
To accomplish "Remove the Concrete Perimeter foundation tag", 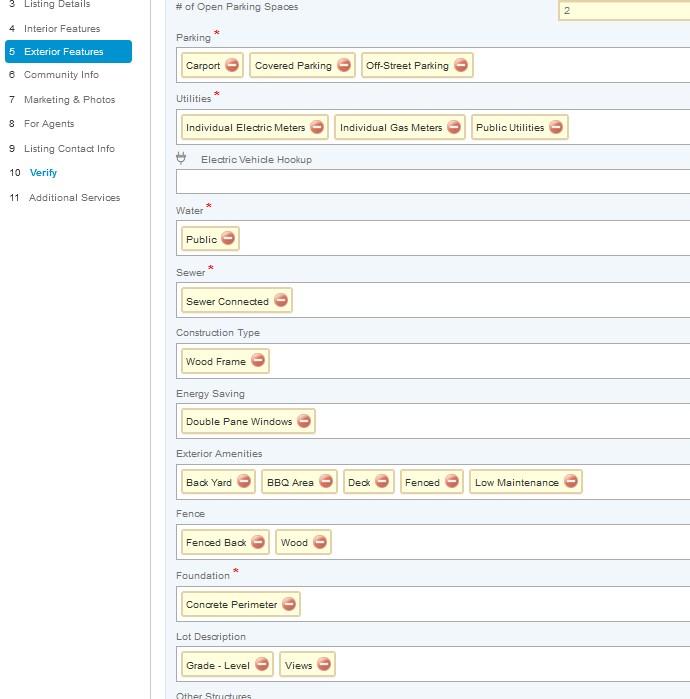I will [x=289, y=604].
